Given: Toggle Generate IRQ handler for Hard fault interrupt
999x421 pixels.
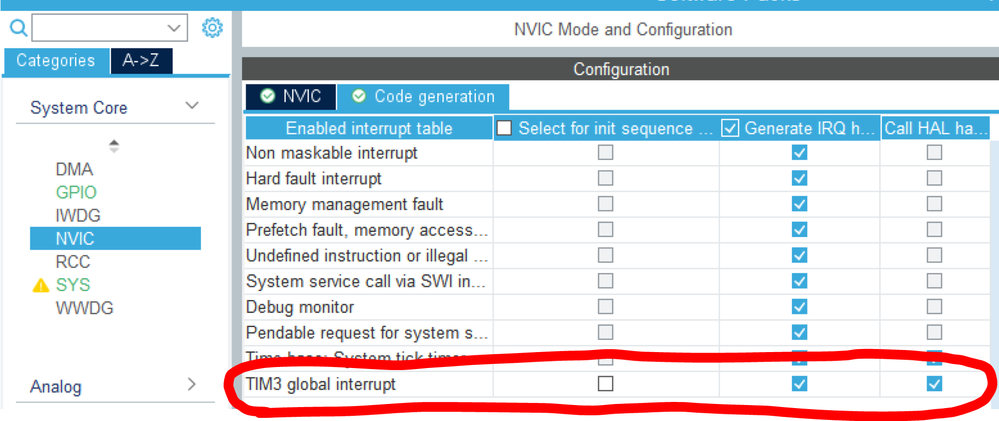Looking at the screenshot, I should [799, 178].
